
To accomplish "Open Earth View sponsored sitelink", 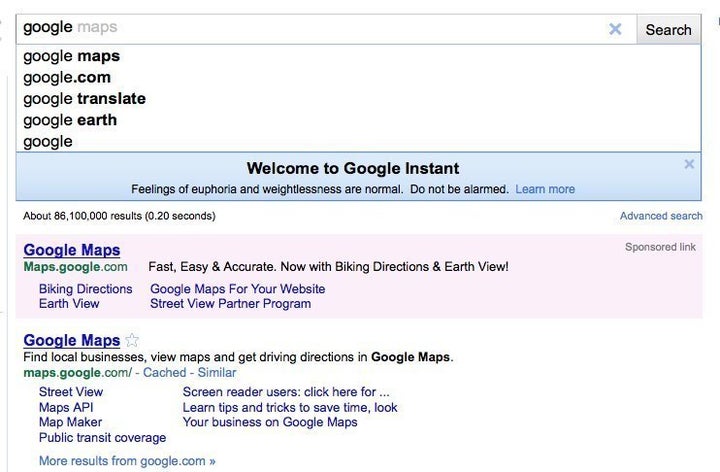I will point(69,303).
